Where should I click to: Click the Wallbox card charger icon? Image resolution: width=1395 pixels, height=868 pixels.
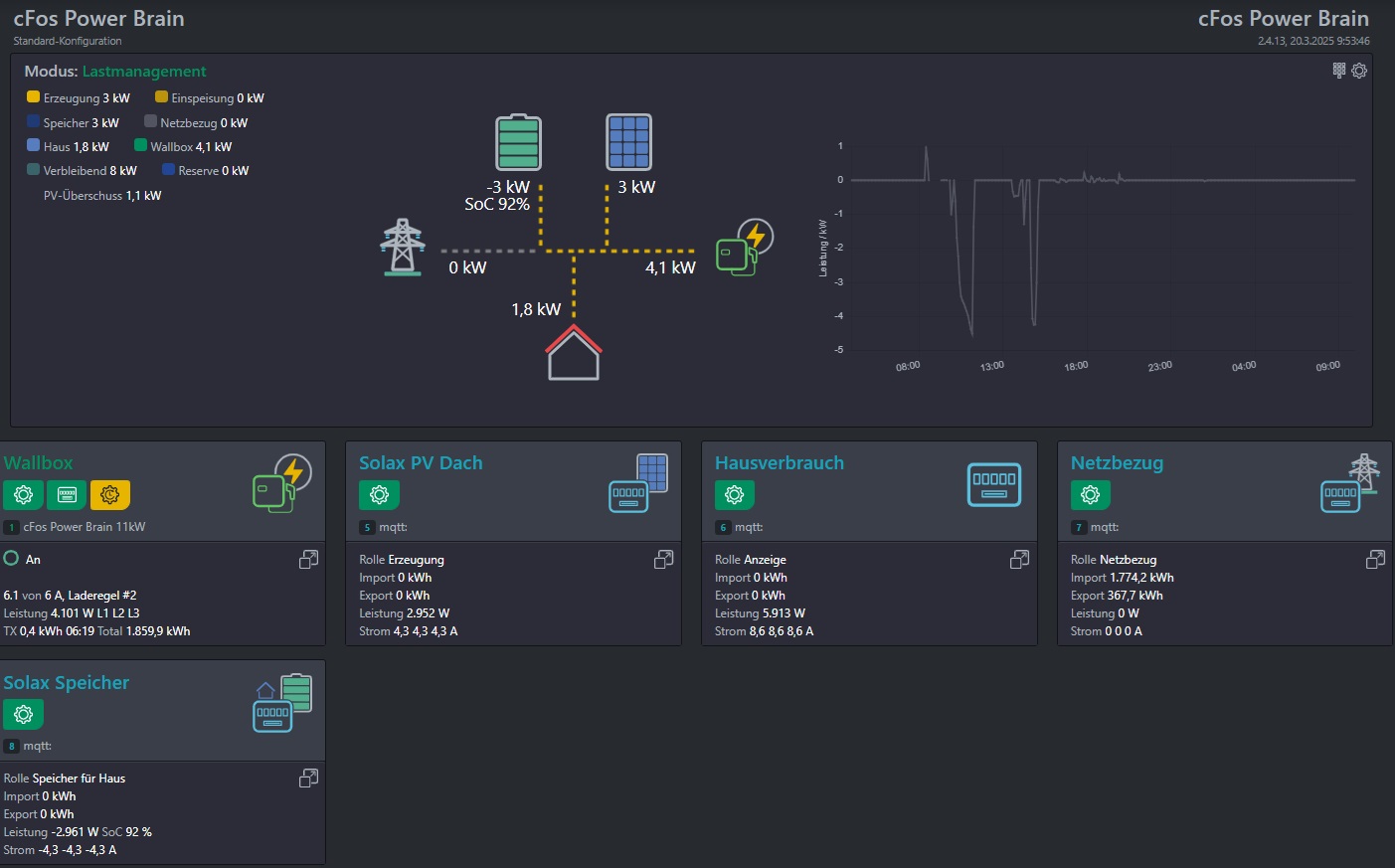click(x=282, y=483)
